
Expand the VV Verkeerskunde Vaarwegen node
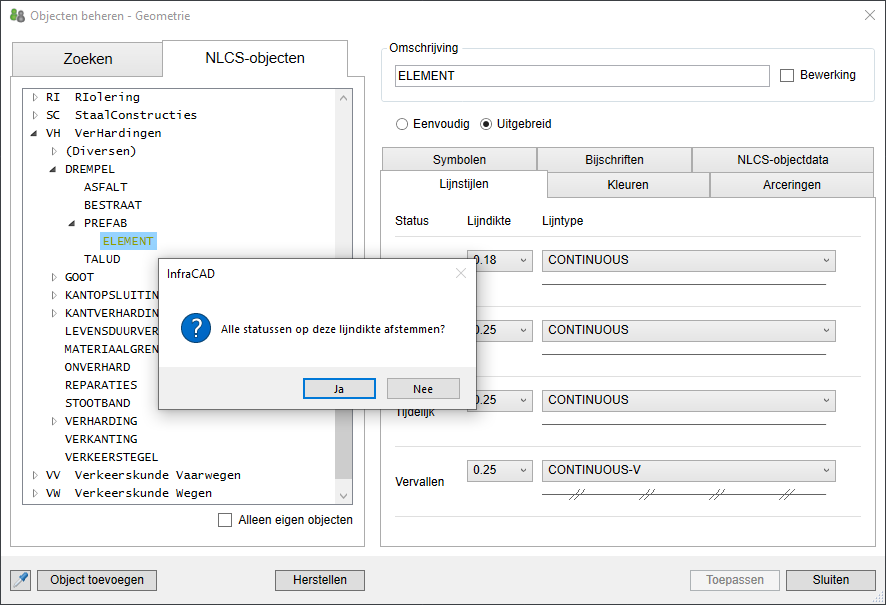[x=35, y=475]
